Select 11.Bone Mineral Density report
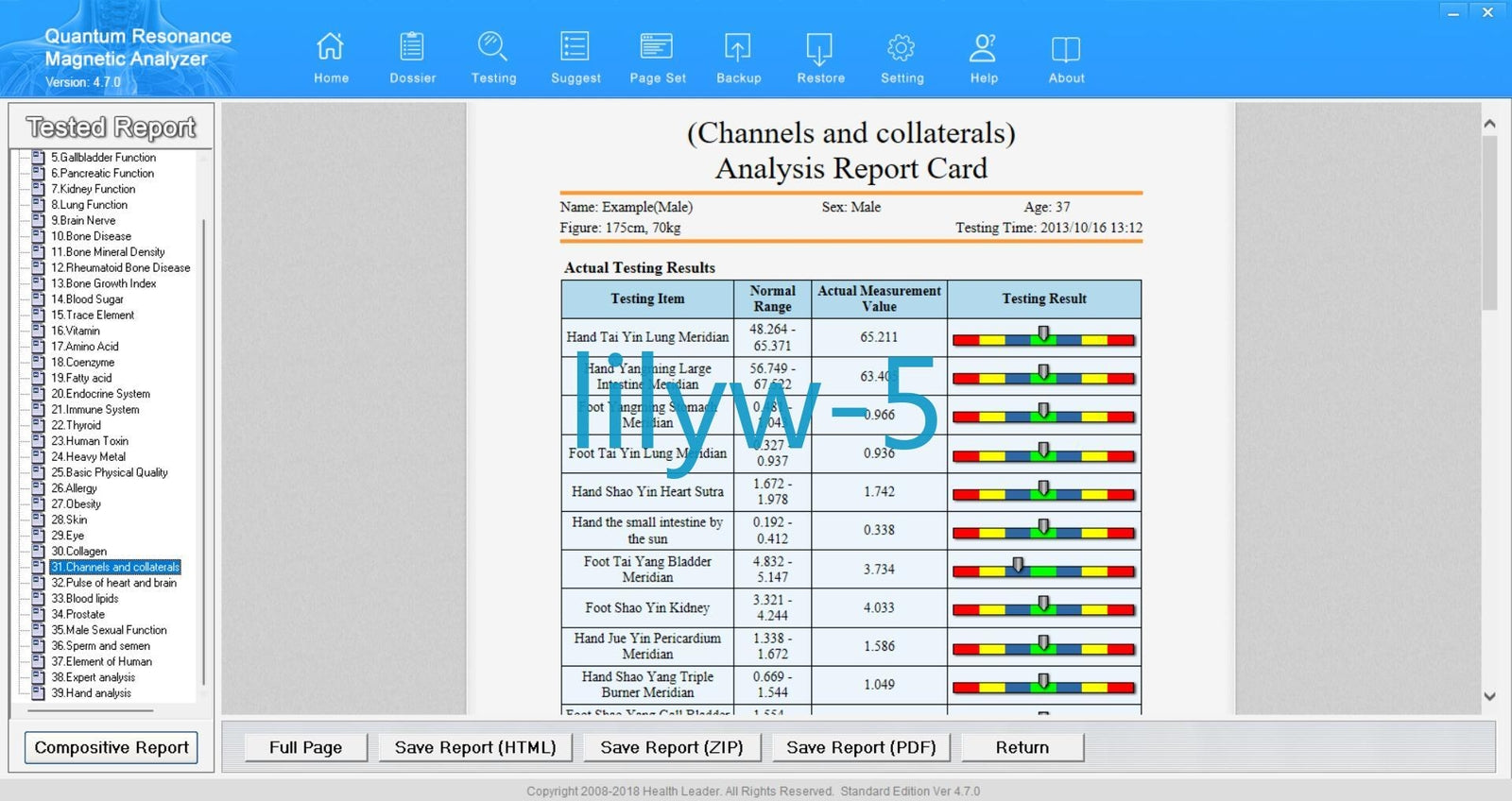The image size is (1512, 801). coord(108,252)
